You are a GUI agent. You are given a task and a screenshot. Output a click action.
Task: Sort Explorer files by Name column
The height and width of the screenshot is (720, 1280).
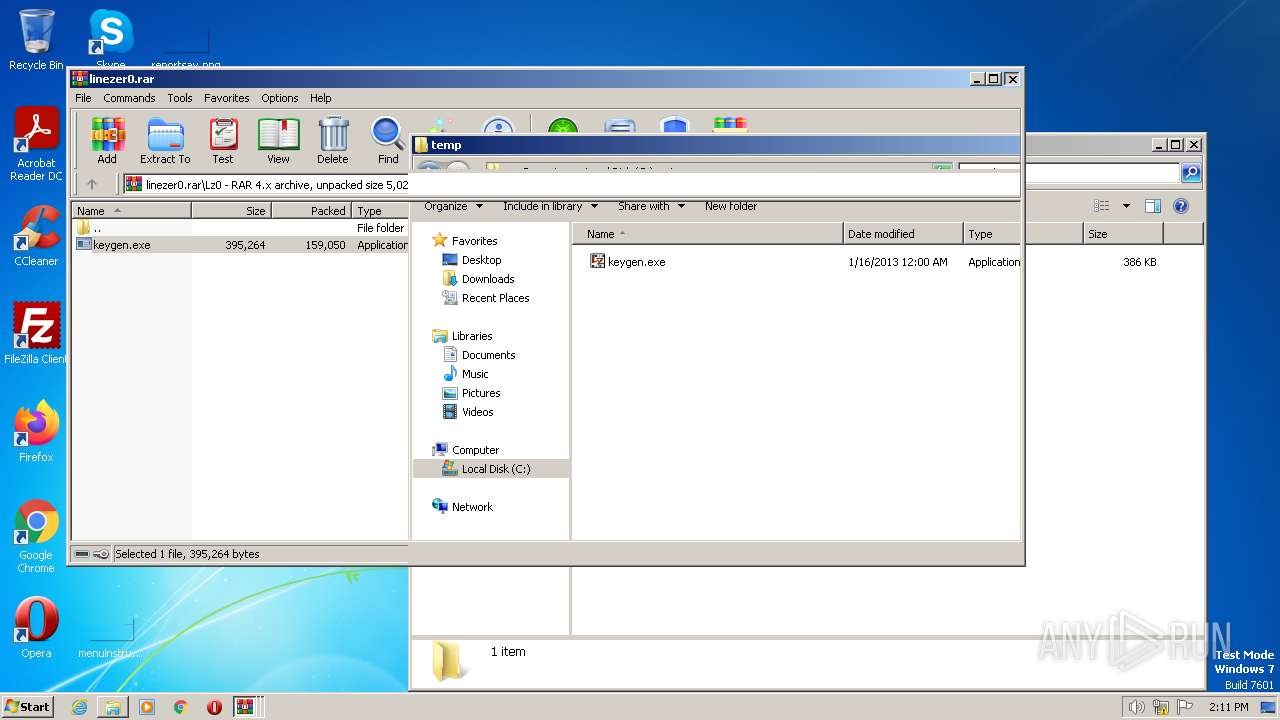point(707,234)
